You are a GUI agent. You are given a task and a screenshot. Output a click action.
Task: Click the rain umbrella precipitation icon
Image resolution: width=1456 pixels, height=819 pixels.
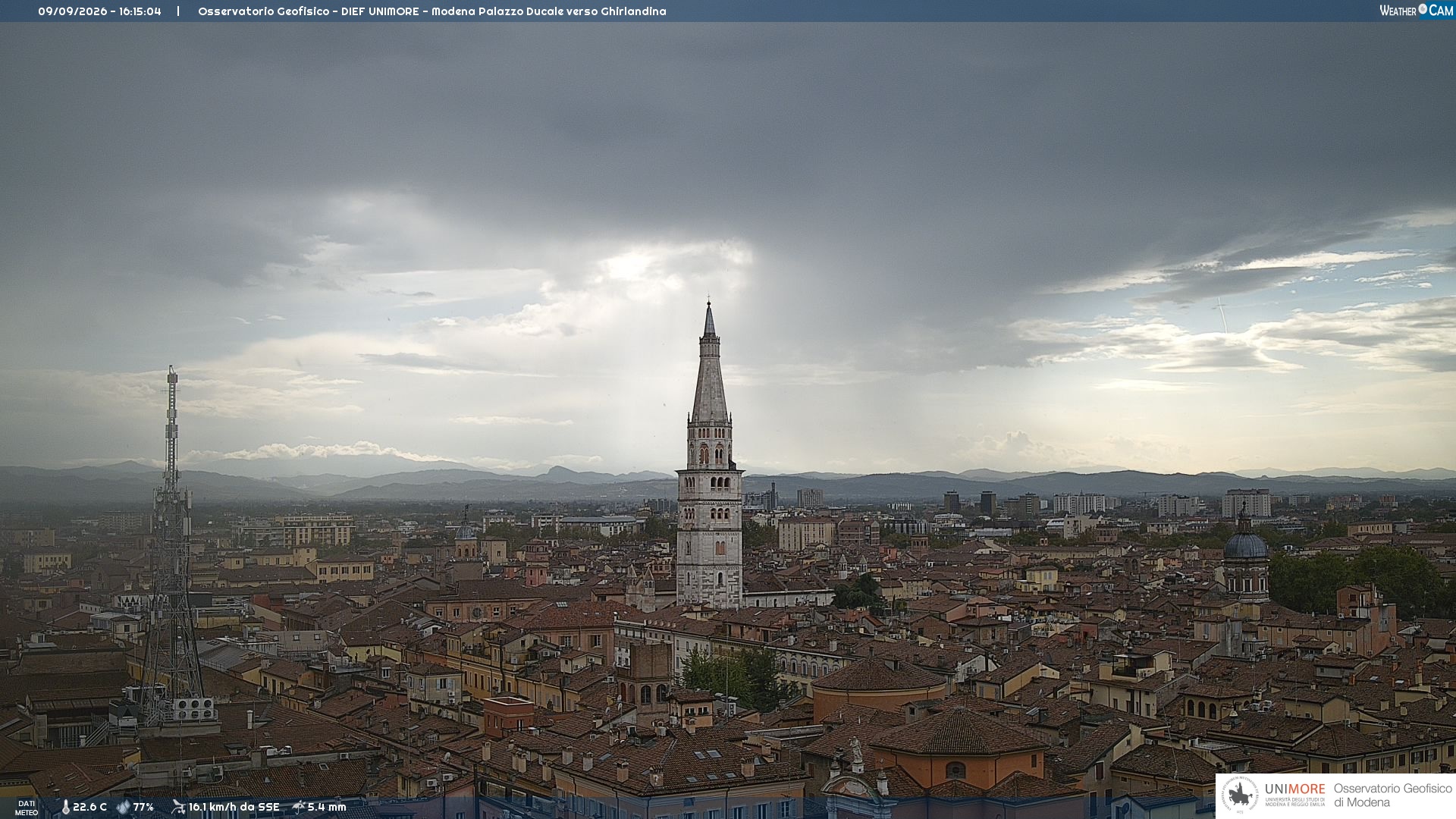coord(299,807)
